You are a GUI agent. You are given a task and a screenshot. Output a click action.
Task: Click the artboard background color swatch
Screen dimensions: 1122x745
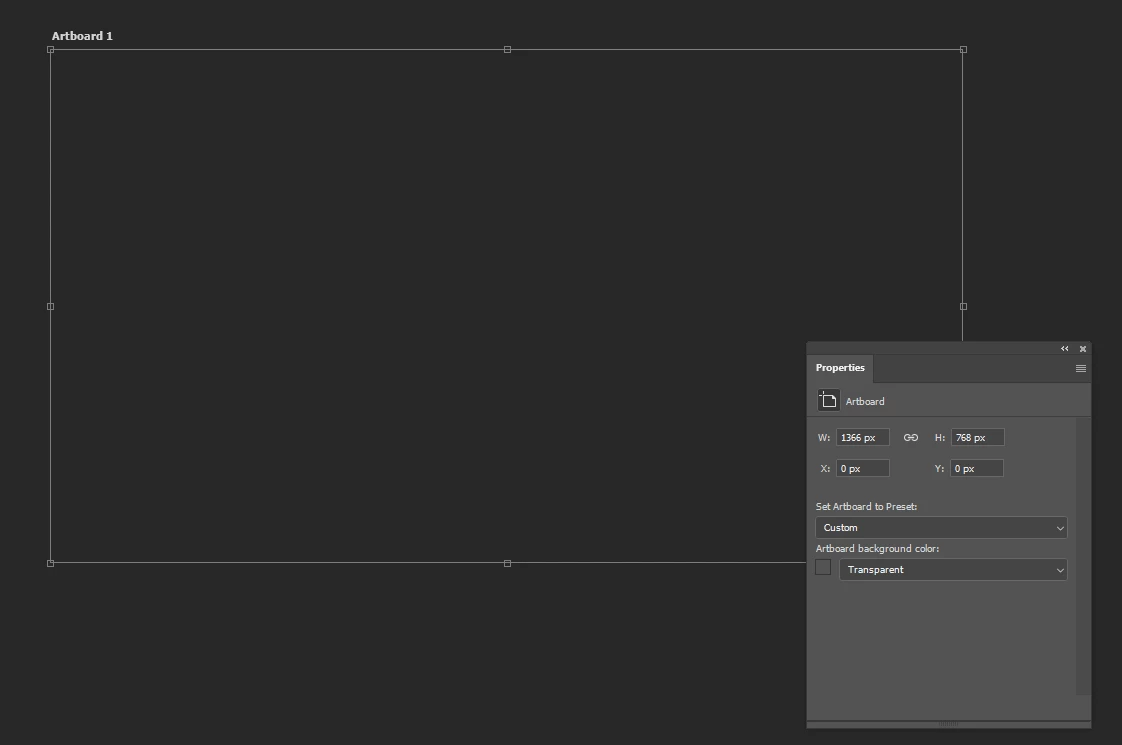[823, 568]
